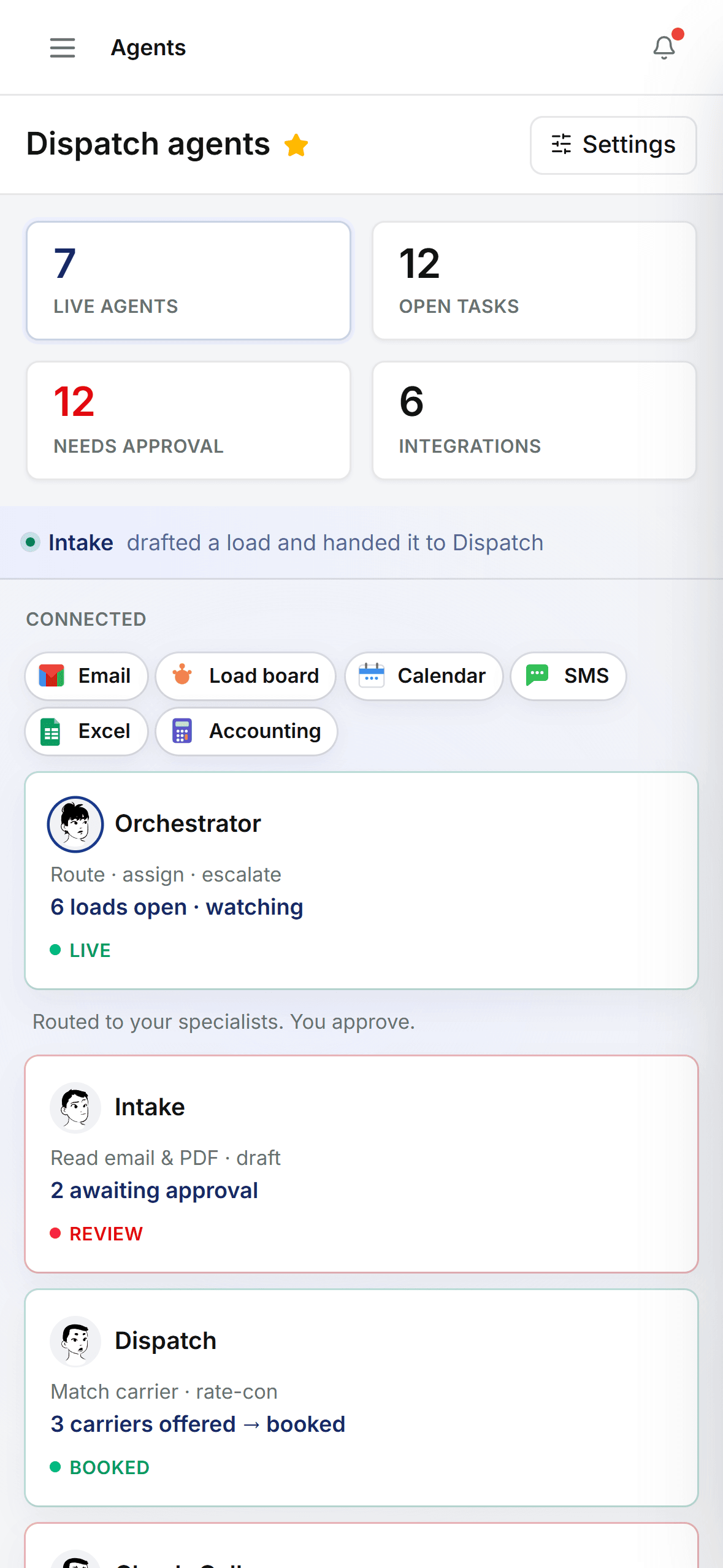Open the SMS integration chip

pos(568,676)
